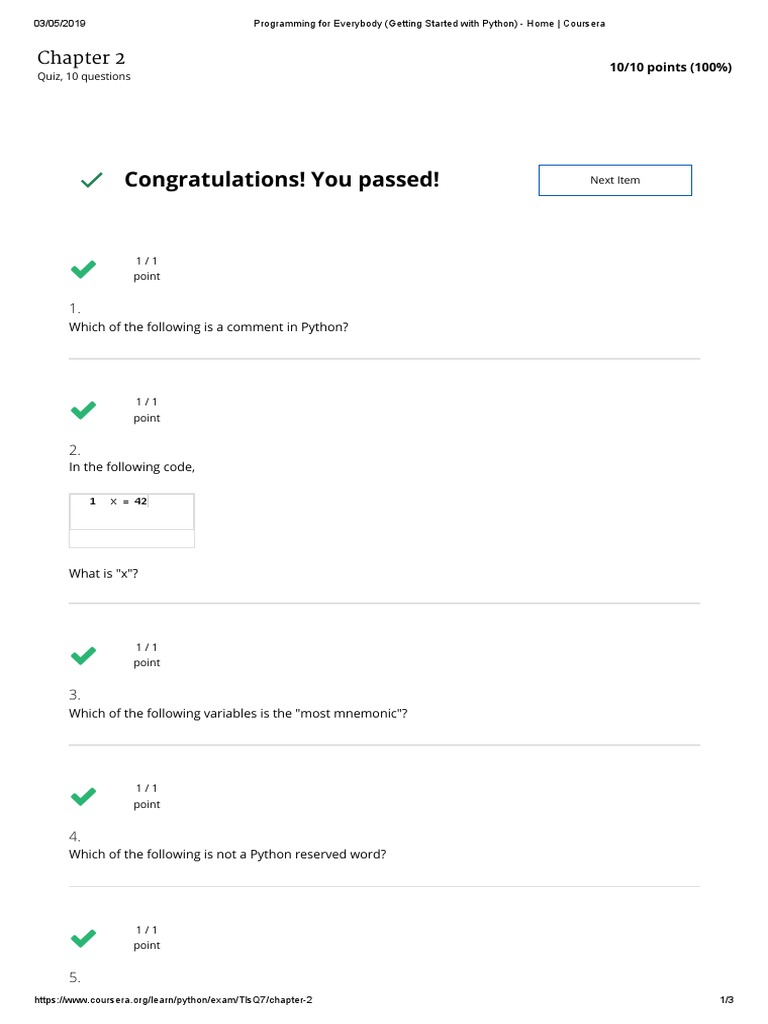The width and height of the screenshot is (768, 1024).
Task: Click the green checkmark for question 4
Action: point(83,796)
